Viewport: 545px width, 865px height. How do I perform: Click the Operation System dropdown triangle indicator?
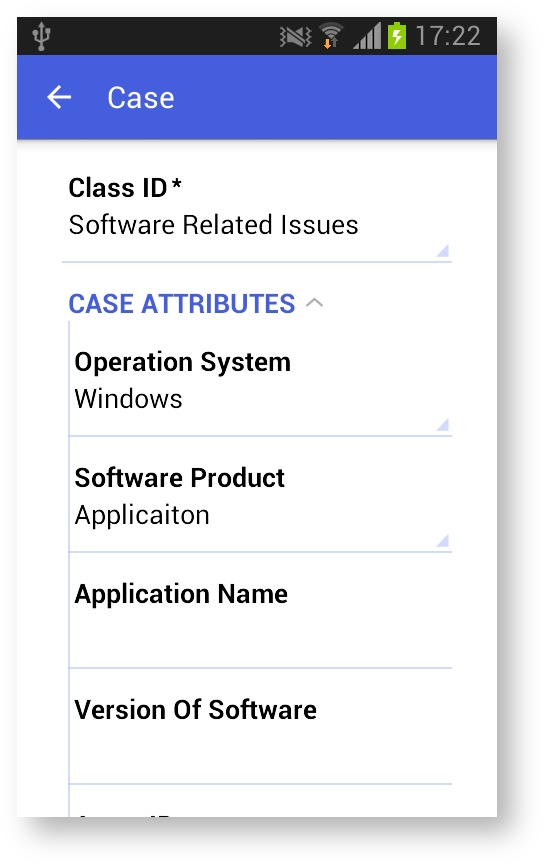(442, 424)
